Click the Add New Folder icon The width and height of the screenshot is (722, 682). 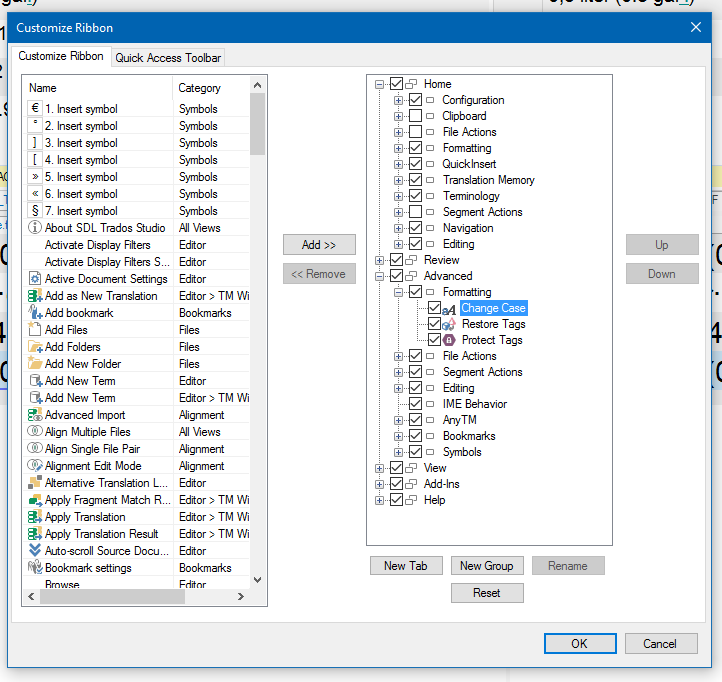click(x=35, y=363)
